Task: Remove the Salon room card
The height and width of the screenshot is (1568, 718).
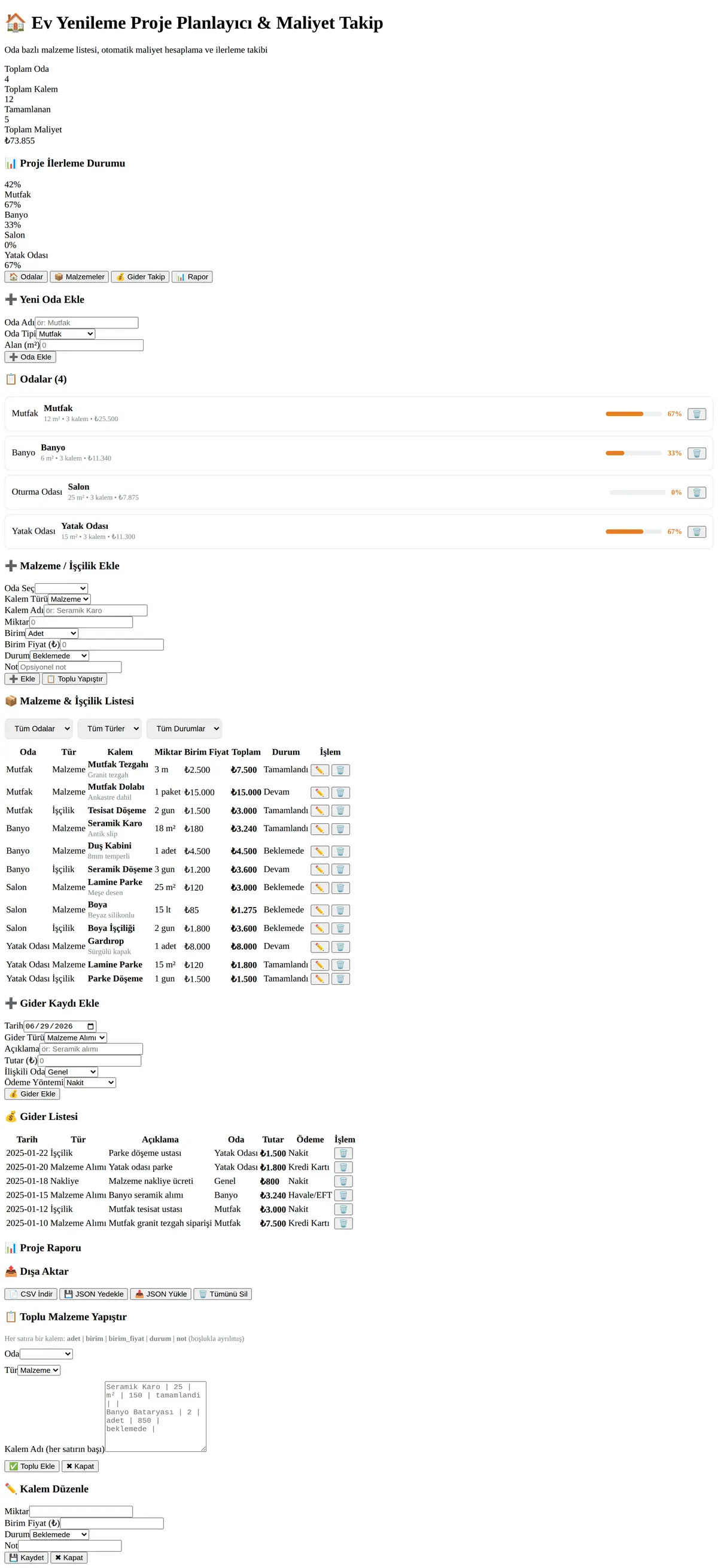Action: (x=696, y=492)
